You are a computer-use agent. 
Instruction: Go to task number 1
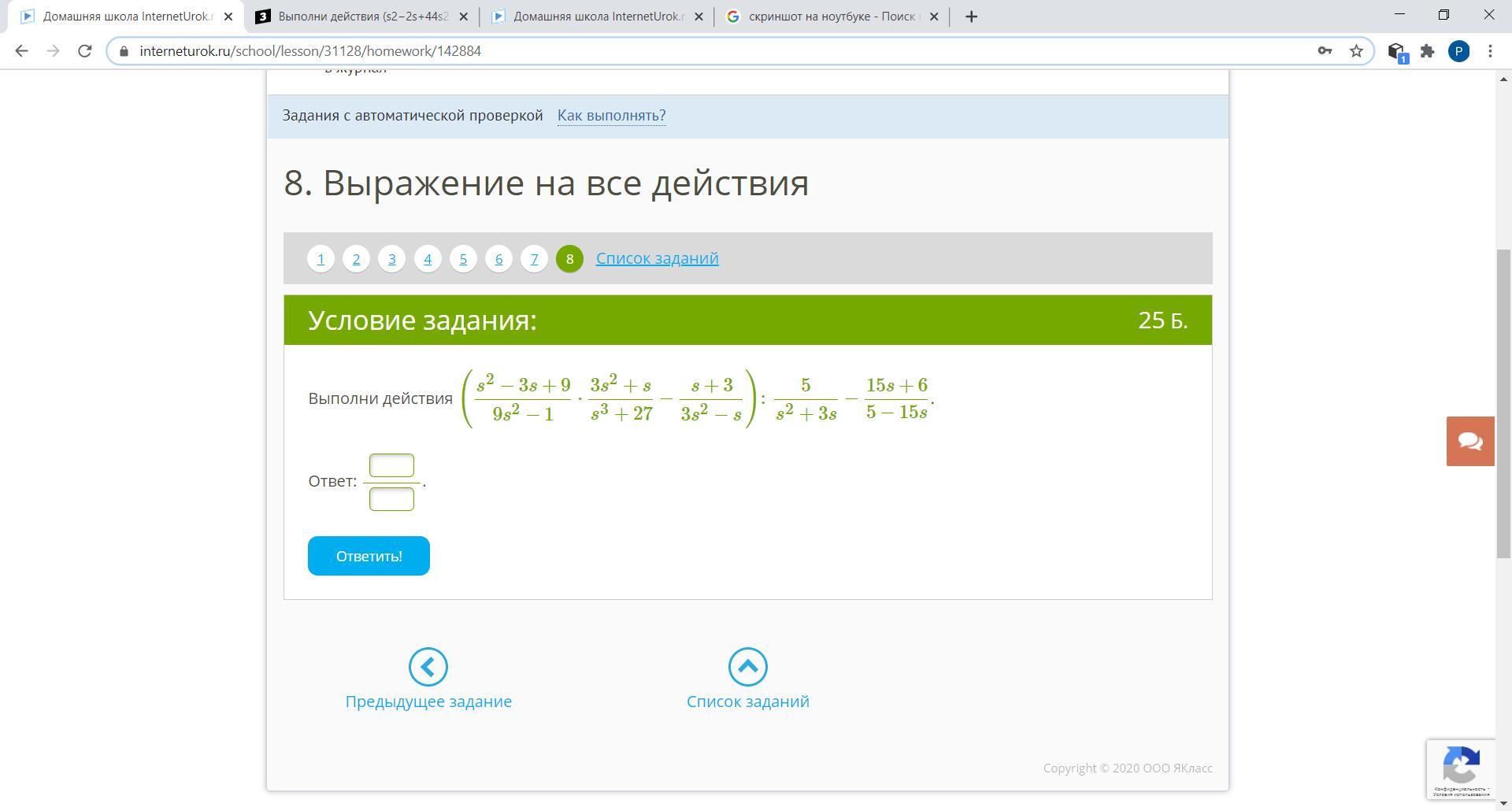tap(321, 258)
